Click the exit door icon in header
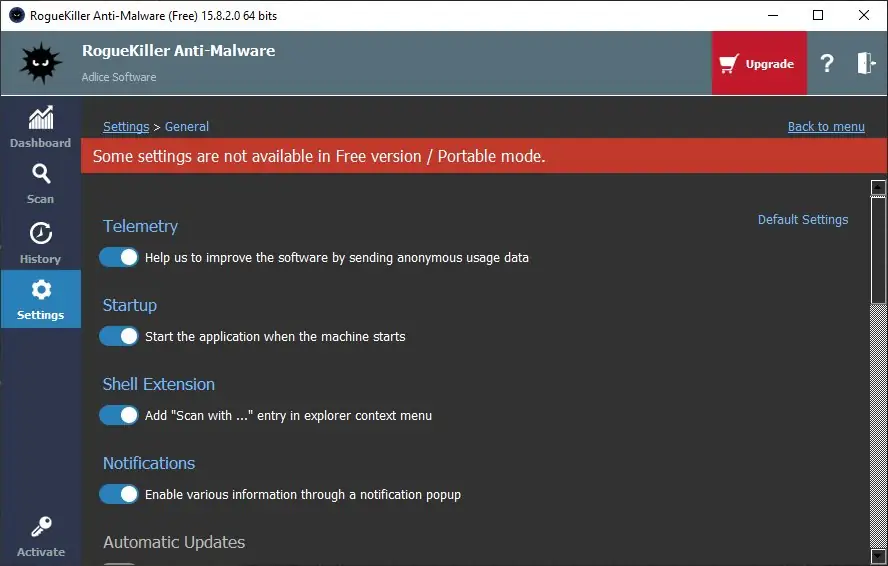Viewport: 888px width, 566px height. [x=866, y=63]
